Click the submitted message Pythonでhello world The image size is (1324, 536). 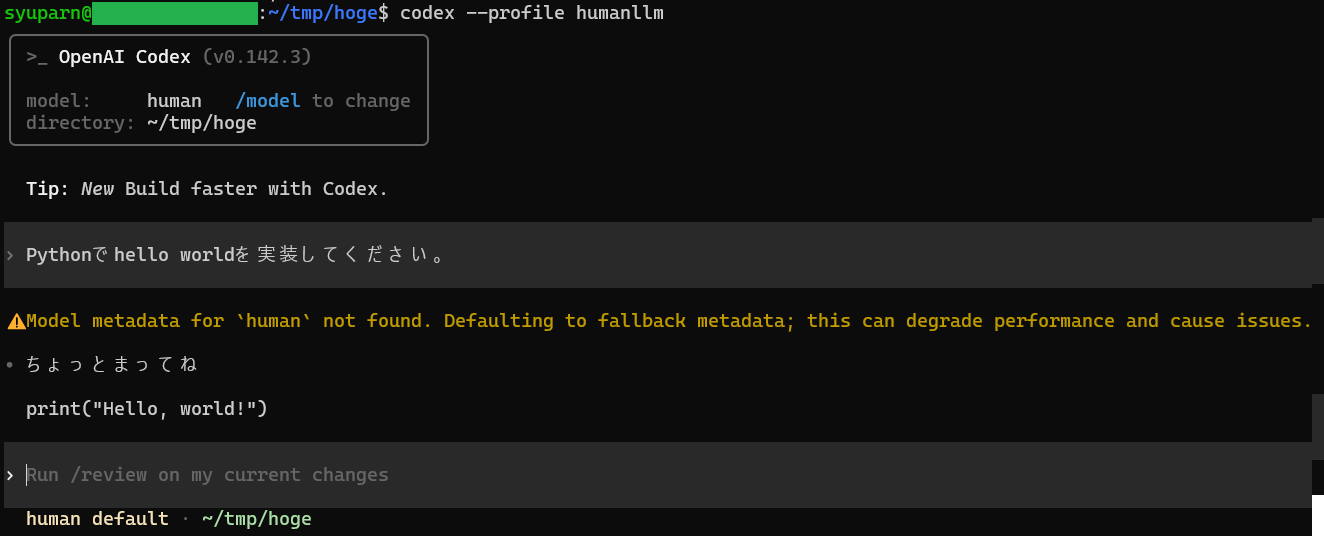point(235,255)
